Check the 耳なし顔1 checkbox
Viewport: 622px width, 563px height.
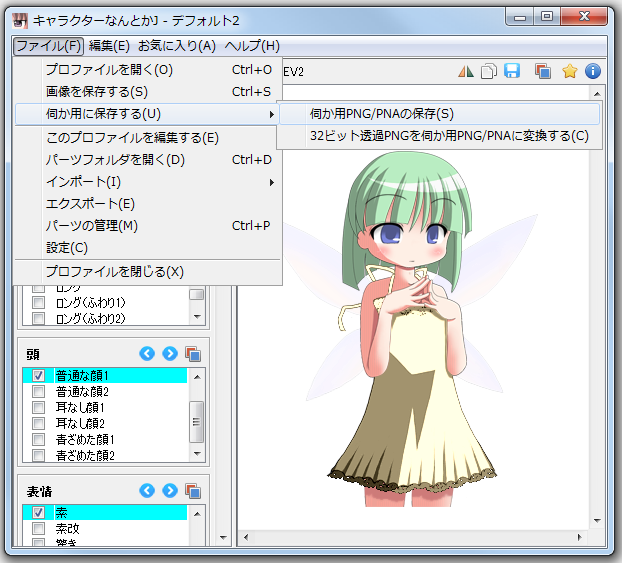pos(38,407)
